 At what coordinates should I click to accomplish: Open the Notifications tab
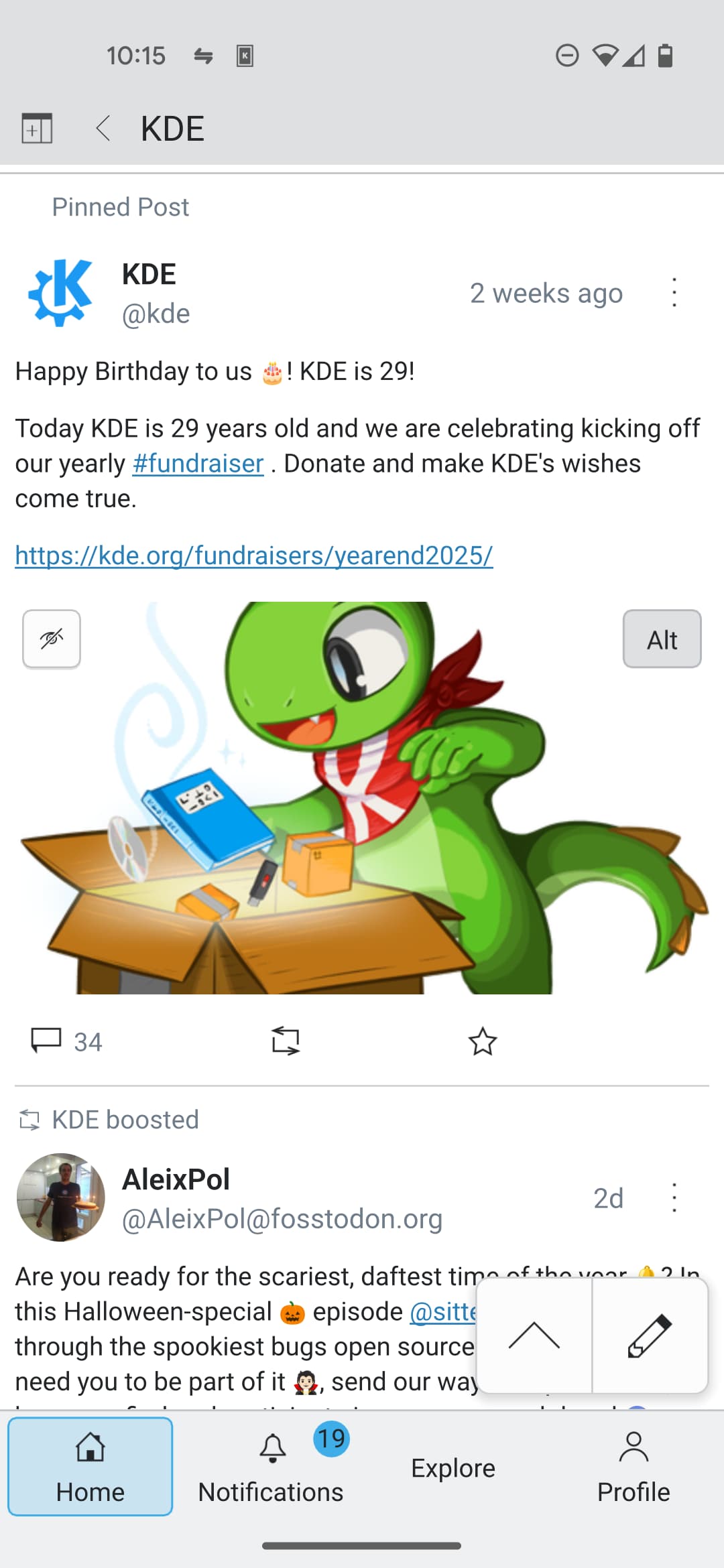pos(271,1466)
